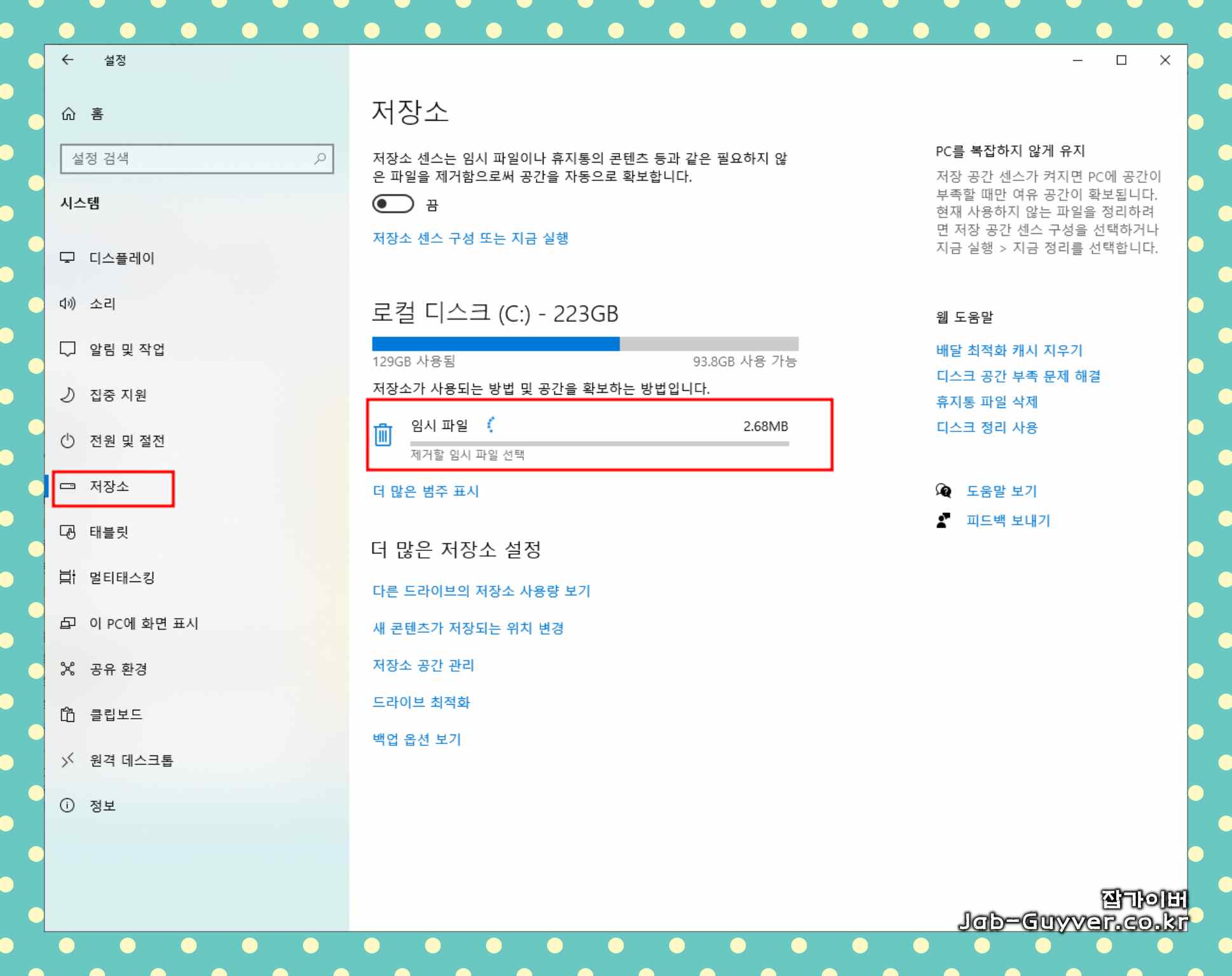Image resolution: width=1232 pixels, height=976 pixels.
Task: Open the 멀티태스킹 sidebar item
Action: [121, 578]
